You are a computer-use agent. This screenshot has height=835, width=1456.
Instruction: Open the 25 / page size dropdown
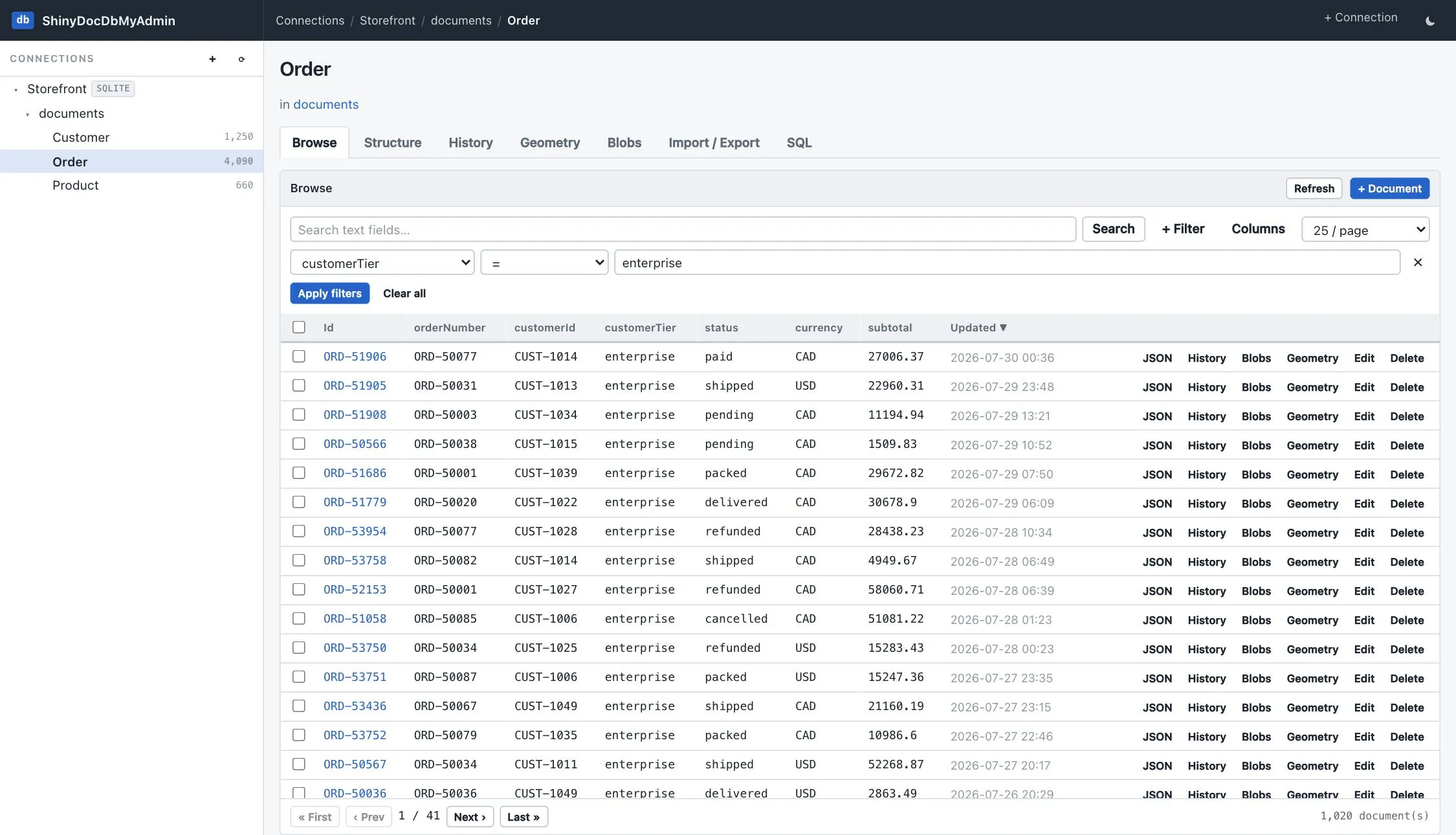(1365, 229)
